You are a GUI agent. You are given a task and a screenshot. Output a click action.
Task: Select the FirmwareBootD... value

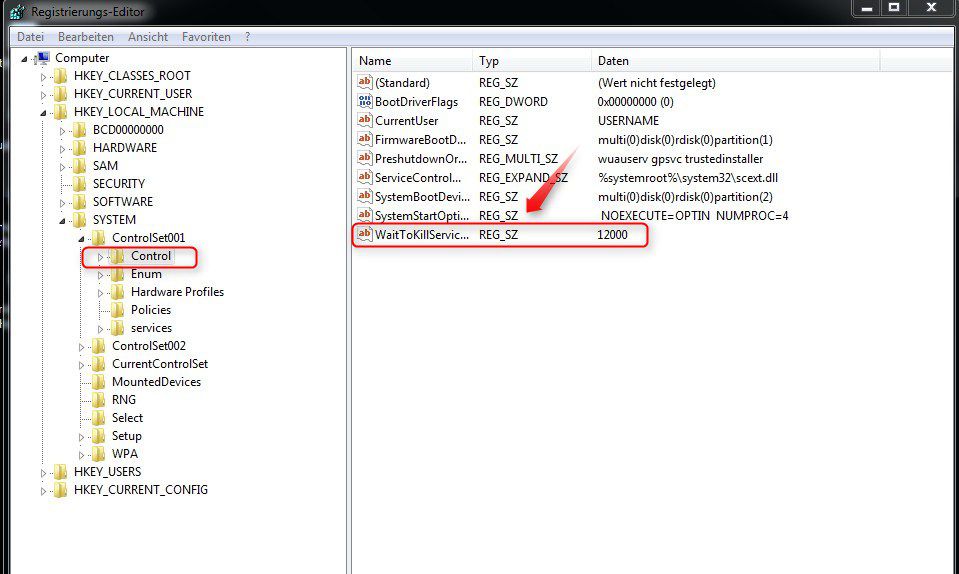(420, 139)
